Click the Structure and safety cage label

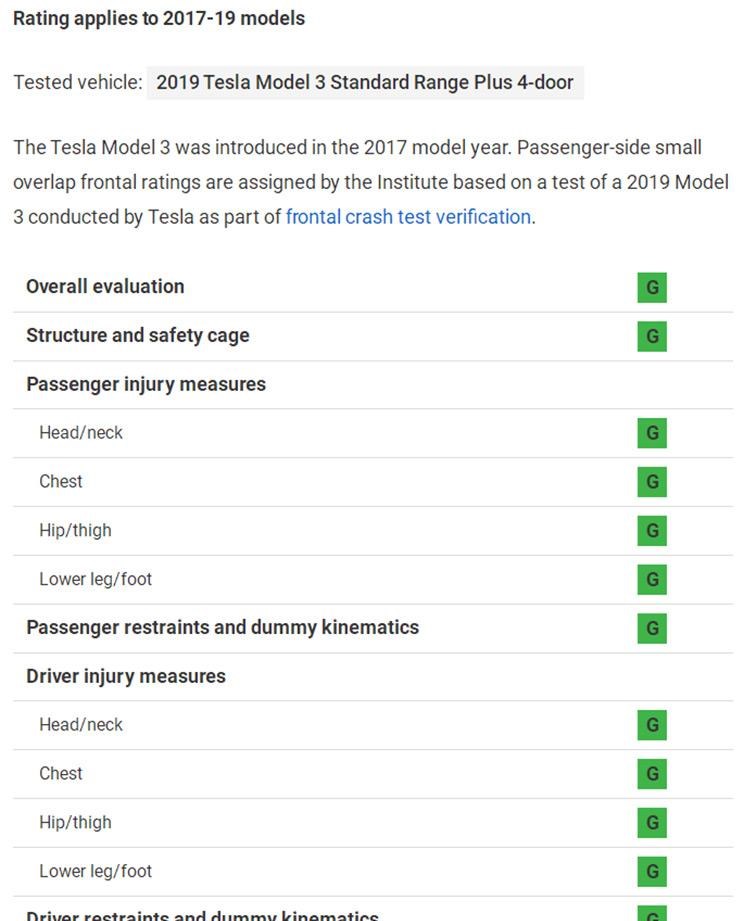pos(138,335)
